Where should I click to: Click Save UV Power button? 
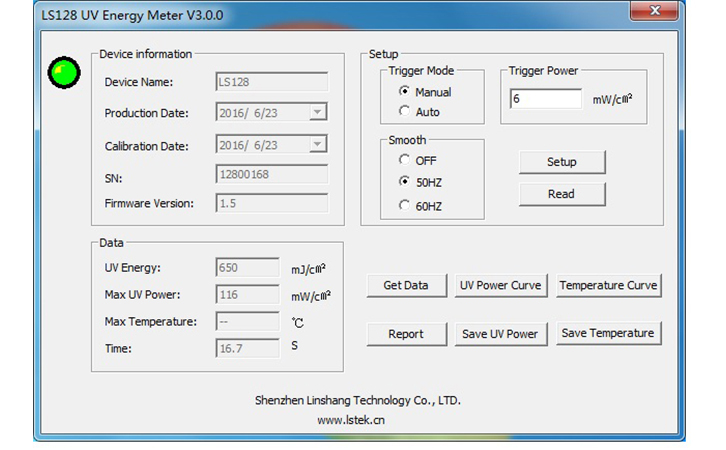click(x=500, y=334)
